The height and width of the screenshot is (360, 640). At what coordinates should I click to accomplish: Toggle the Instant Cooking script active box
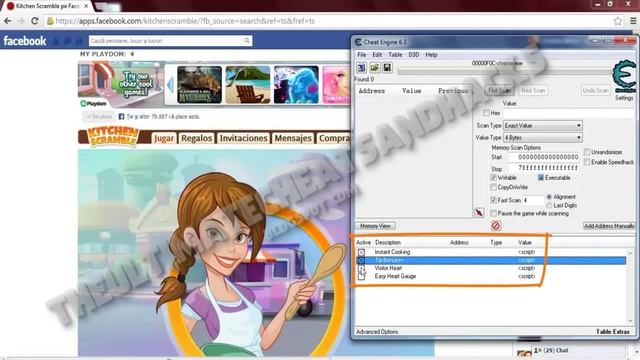pyautogui.click(x=361, y=252)
